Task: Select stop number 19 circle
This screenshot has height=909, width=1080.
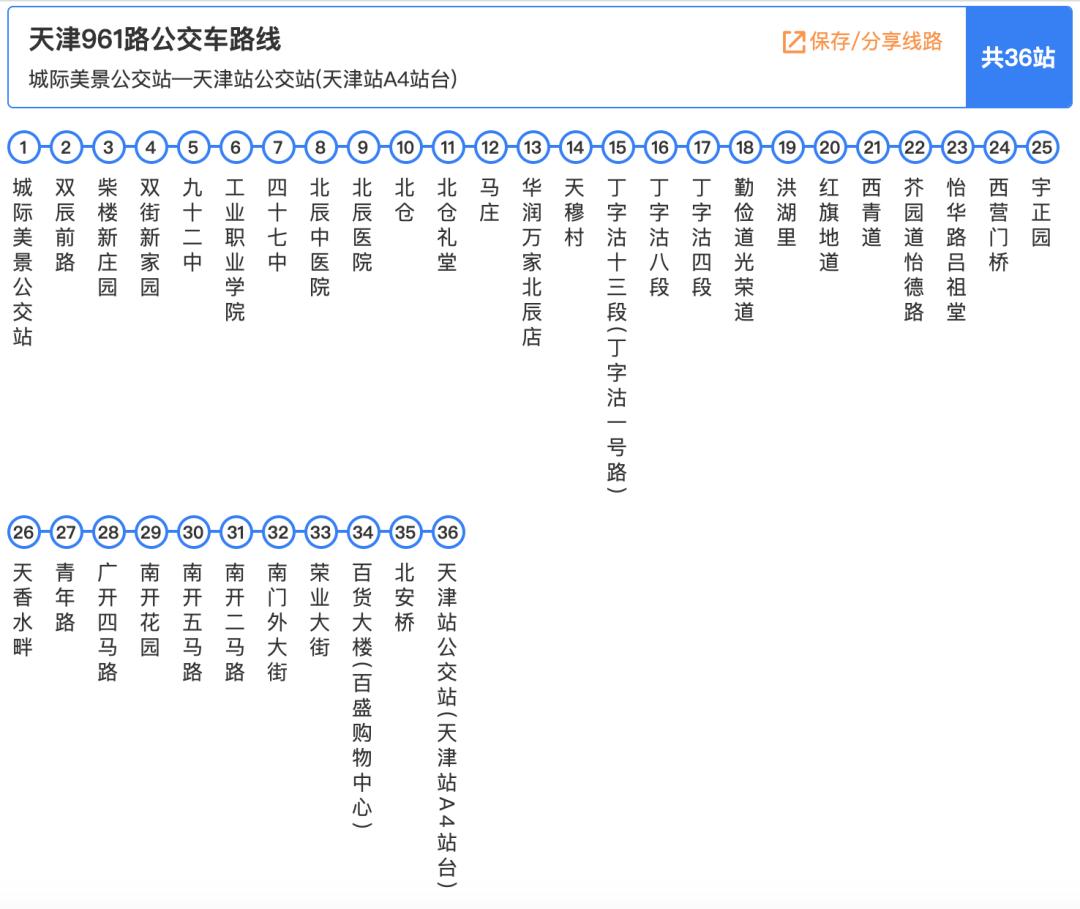Action: (x=787, y=147)
